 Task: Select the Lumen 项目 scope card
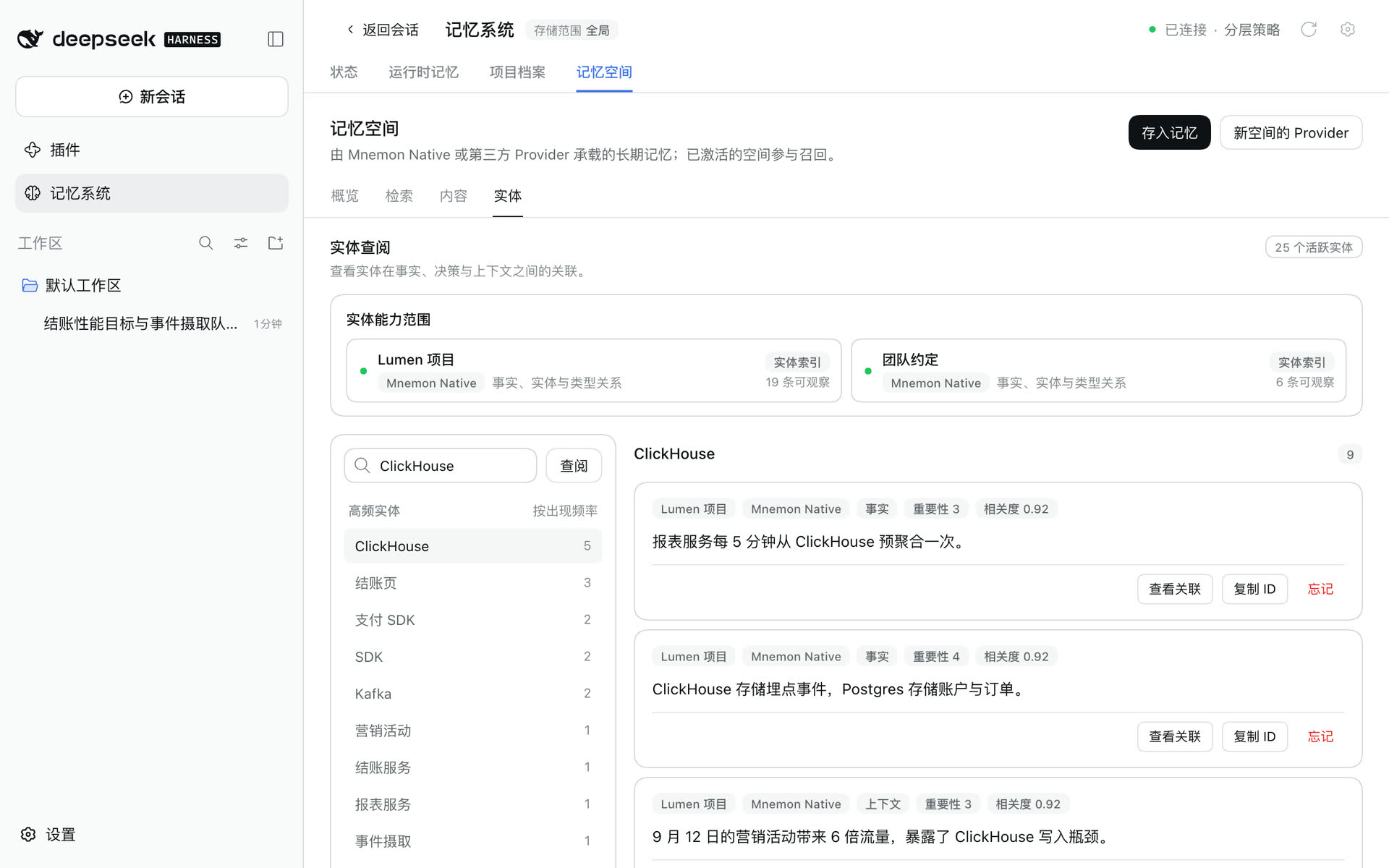pos(594,370)
